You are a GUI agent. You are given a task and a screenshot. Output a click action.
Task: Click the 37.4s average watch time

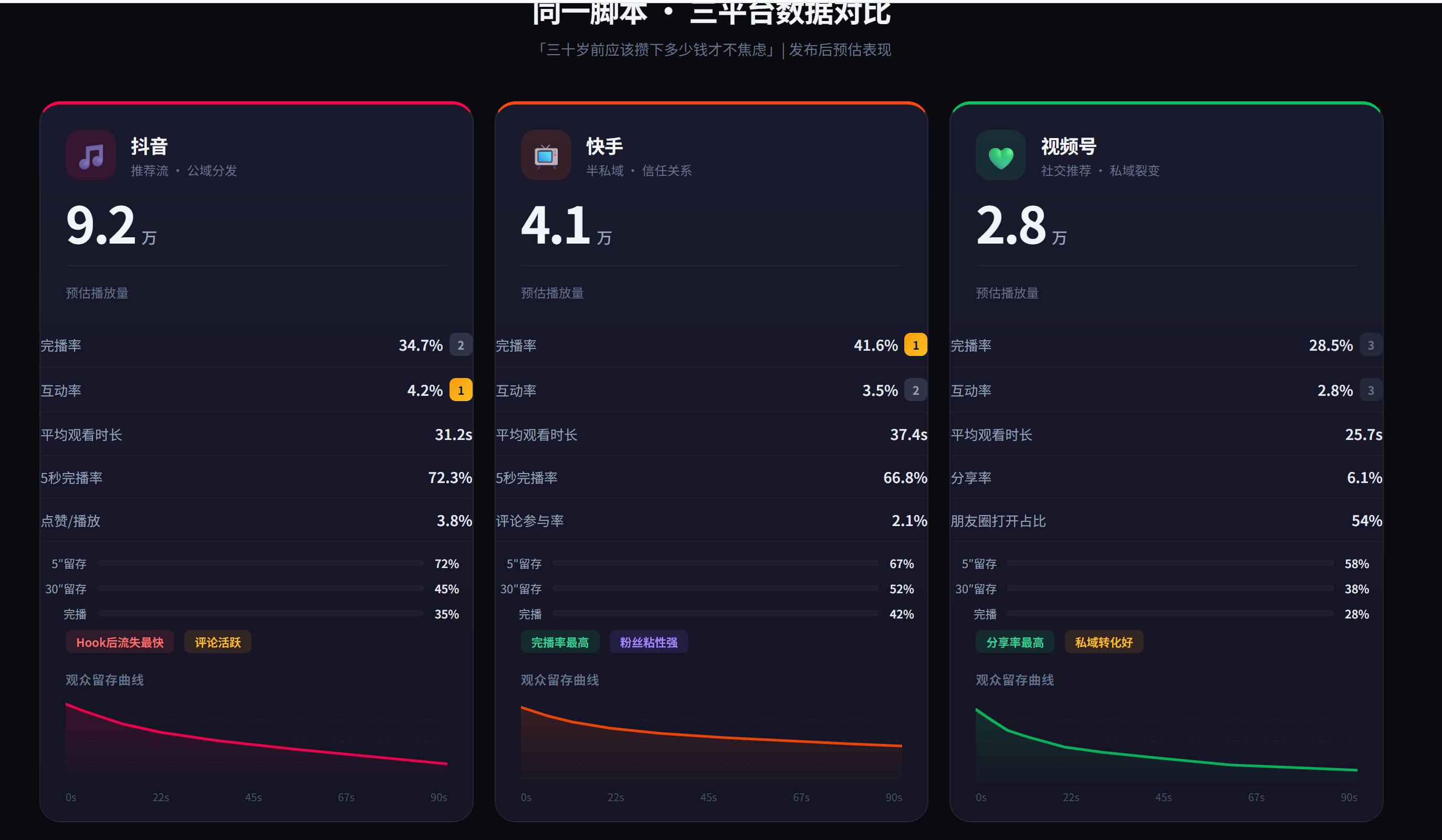click(x=908, y=434)
